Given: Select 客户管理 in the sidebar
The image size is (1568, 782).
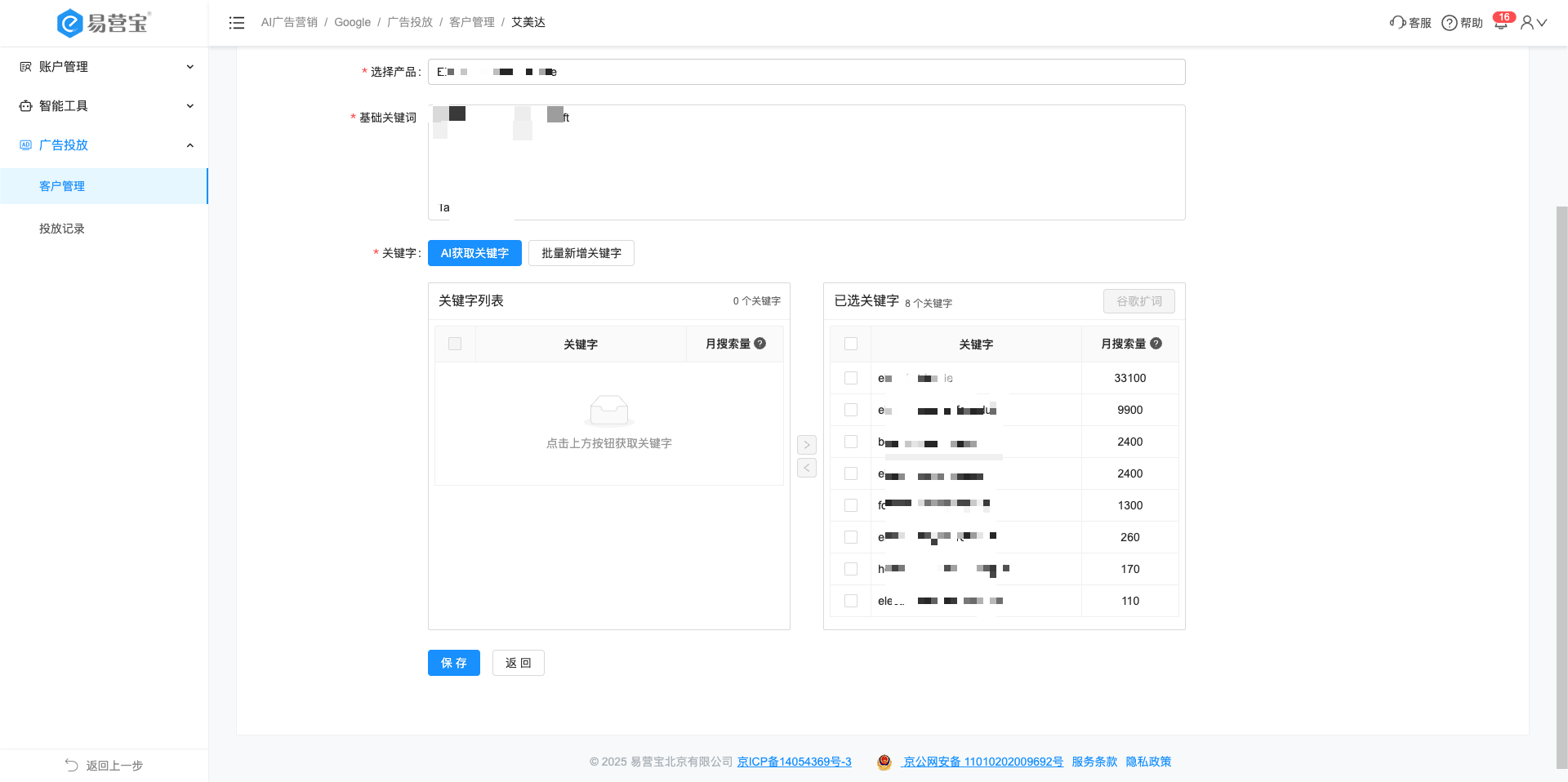Looking at the screenshot, I should [62, 186].
